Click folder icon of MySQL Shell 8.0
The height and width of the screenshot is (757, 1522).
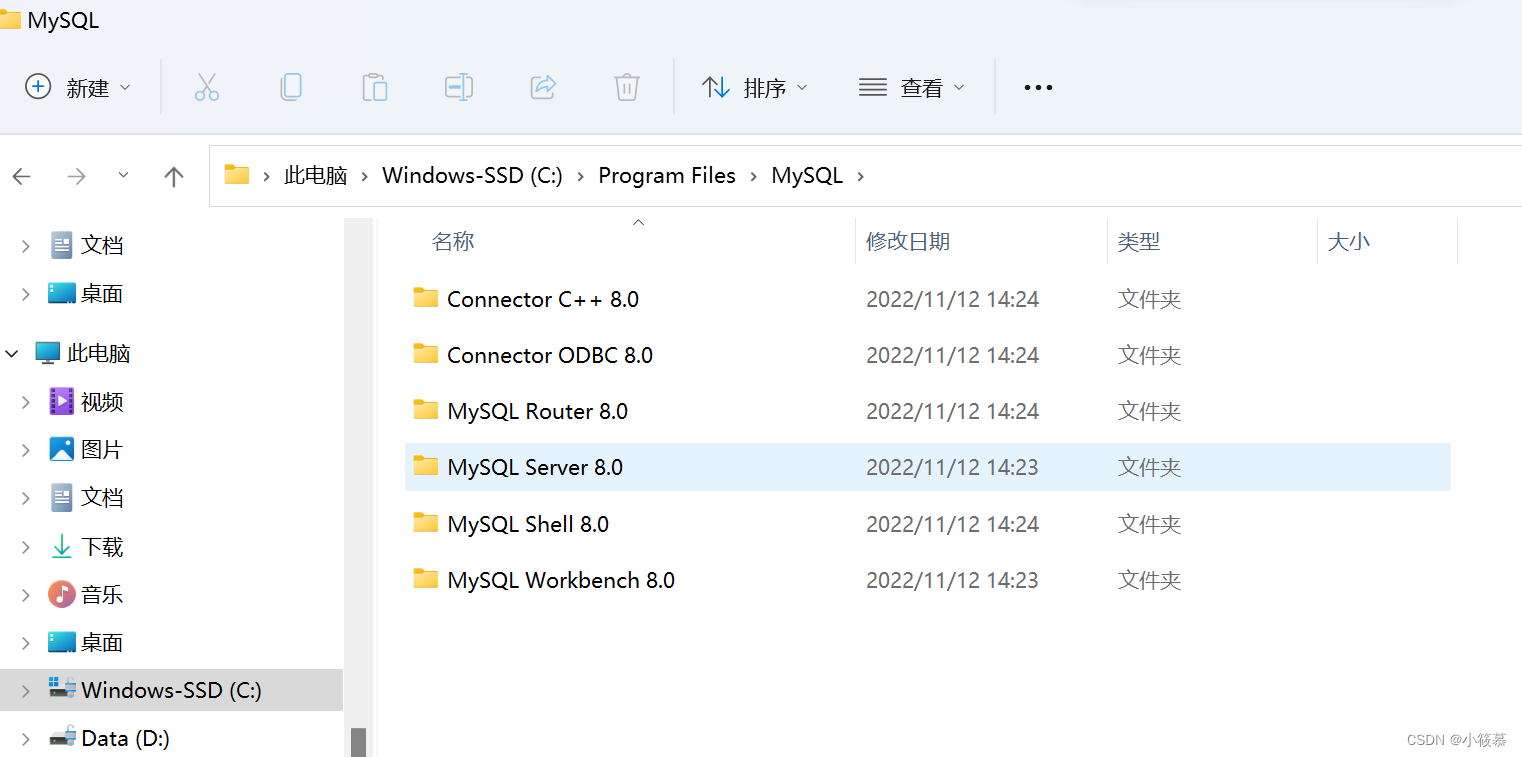(x=426, y=522)
